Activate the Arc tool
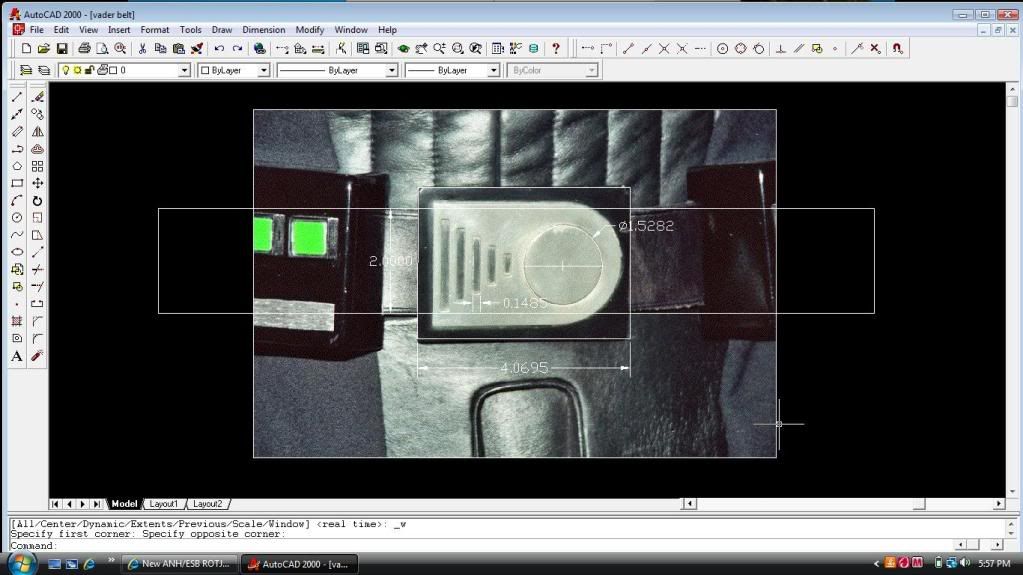Viewport: 1023px width, 575px height. pyautogui.click(x=17, y=200)
